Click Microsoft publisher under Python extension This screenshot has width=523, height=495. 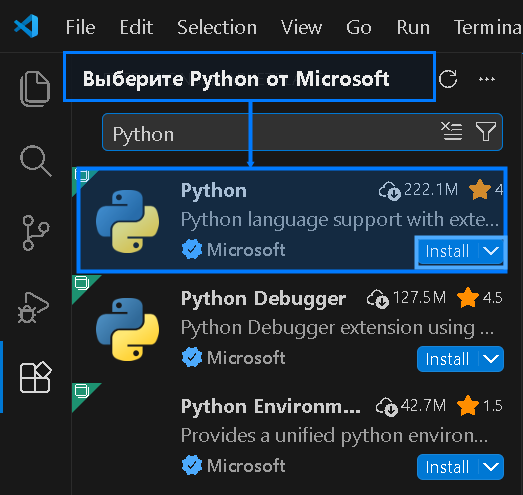(246, 250)
